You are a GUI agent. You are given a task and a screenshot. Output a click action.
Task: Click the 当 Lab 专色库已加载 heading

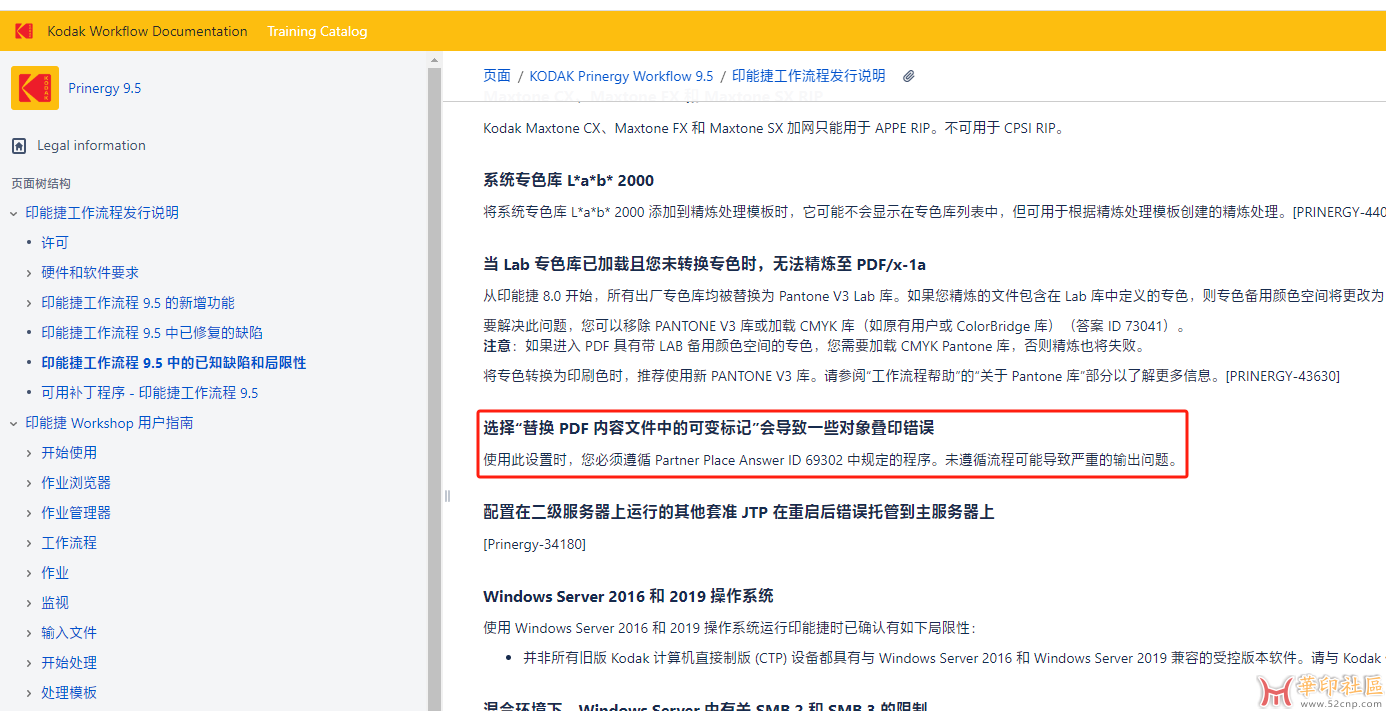[704, 265]
